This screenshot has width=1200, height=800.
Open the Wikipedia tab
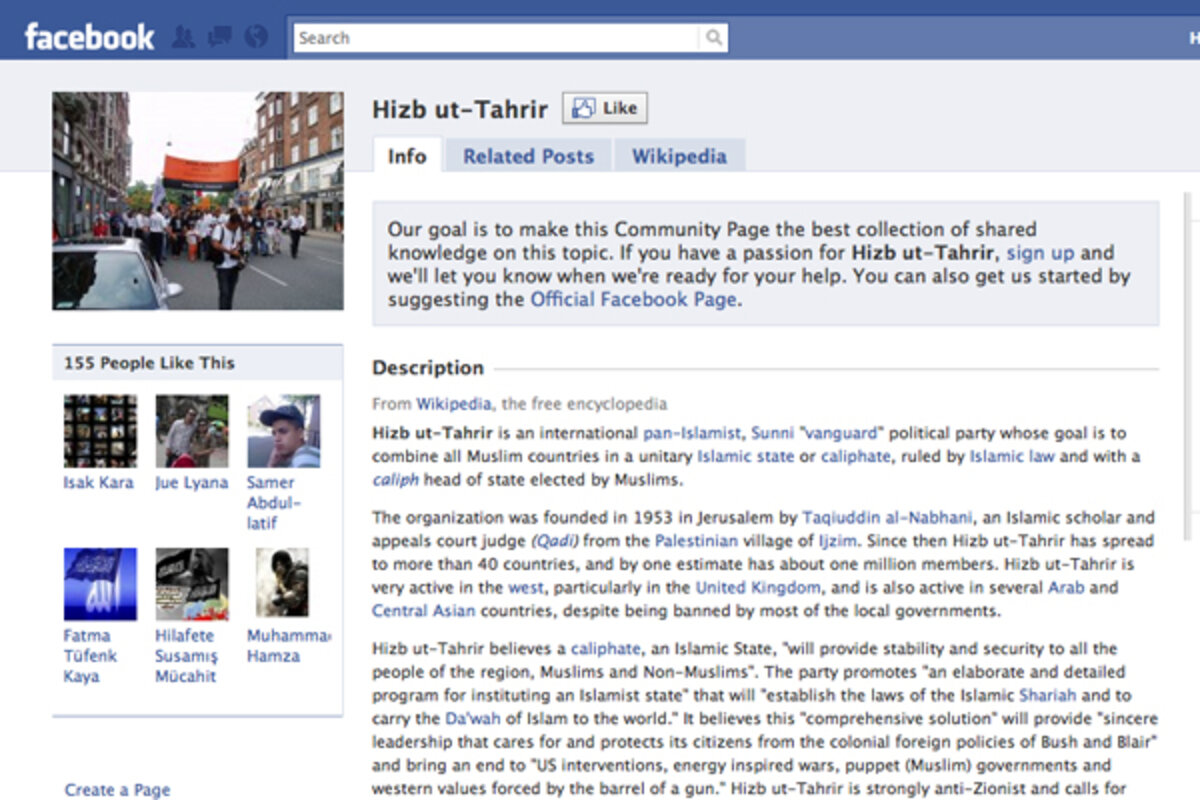[x=679, y=156]
